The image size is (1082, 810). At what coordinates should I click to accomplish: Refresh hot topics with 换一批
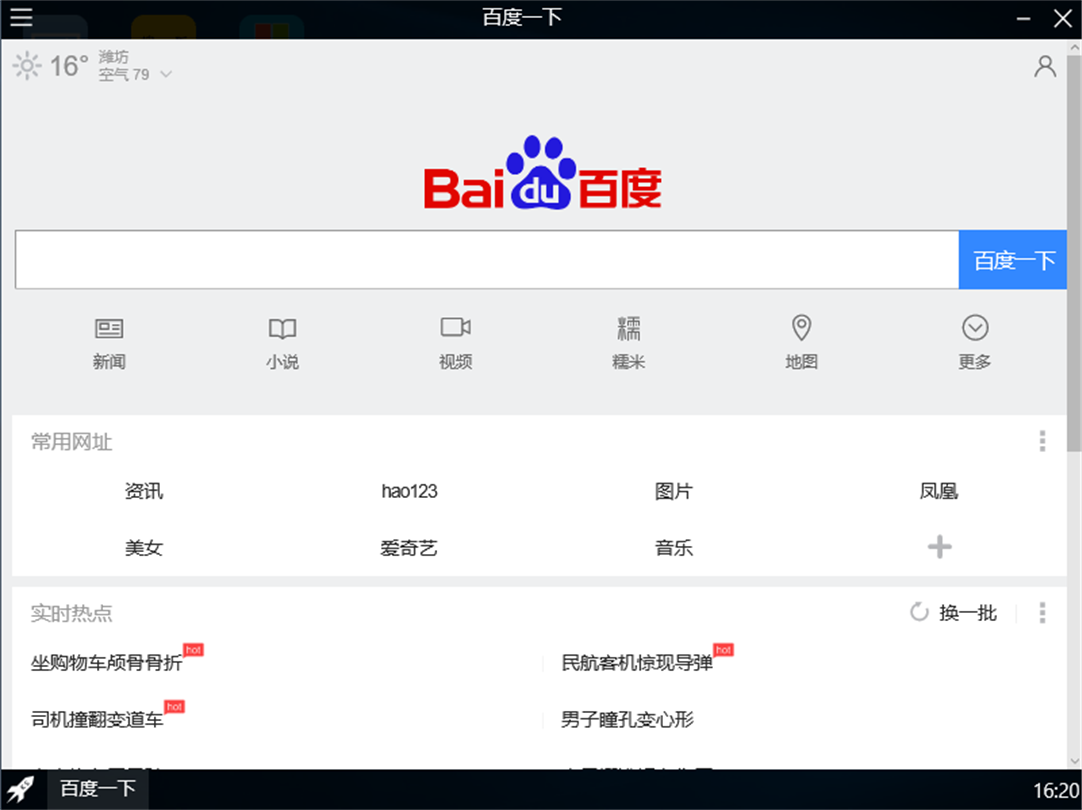[954, 613]
